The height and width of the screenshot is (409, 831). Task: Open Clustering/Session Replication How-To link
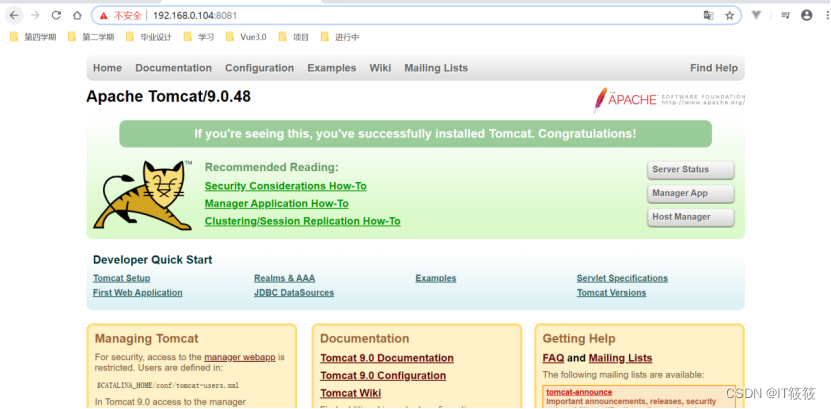(303, 221)
